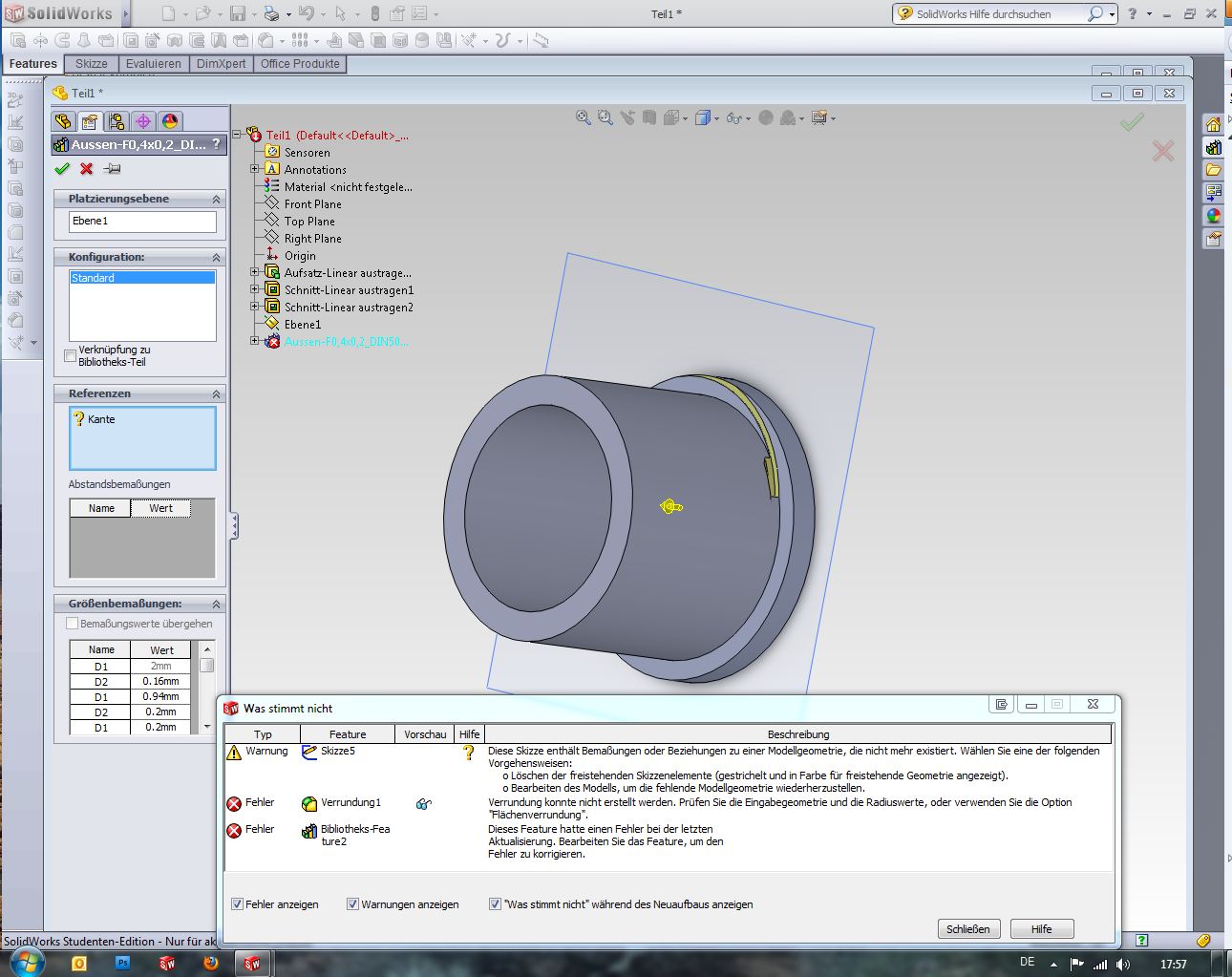
Task: Select Standard in Konfiguration list
Action: tap(143, 278)
